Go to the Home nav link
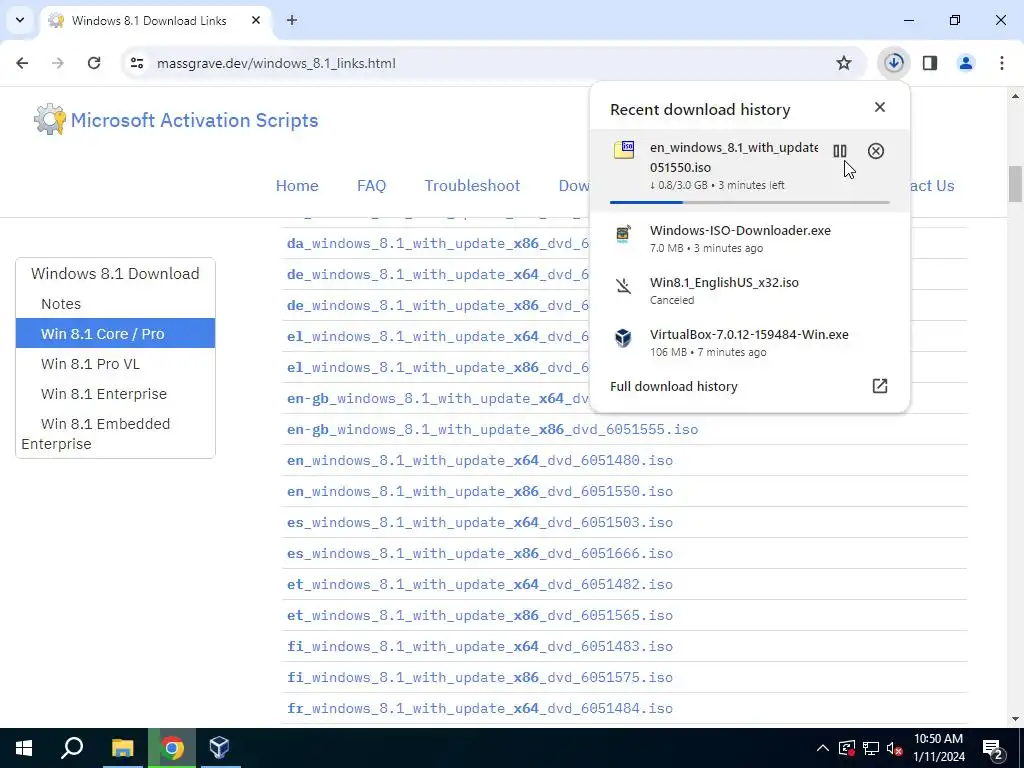This screenshot has height=768, width=1024. (297, 185)
